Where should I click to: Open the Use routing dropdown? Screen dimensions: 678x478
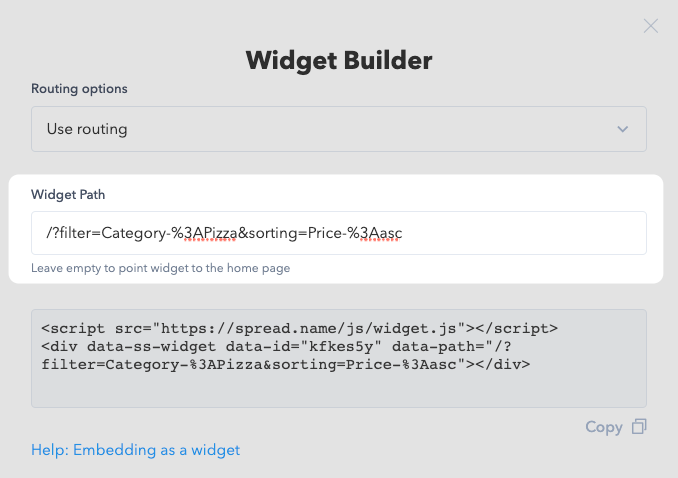(339, 129)
